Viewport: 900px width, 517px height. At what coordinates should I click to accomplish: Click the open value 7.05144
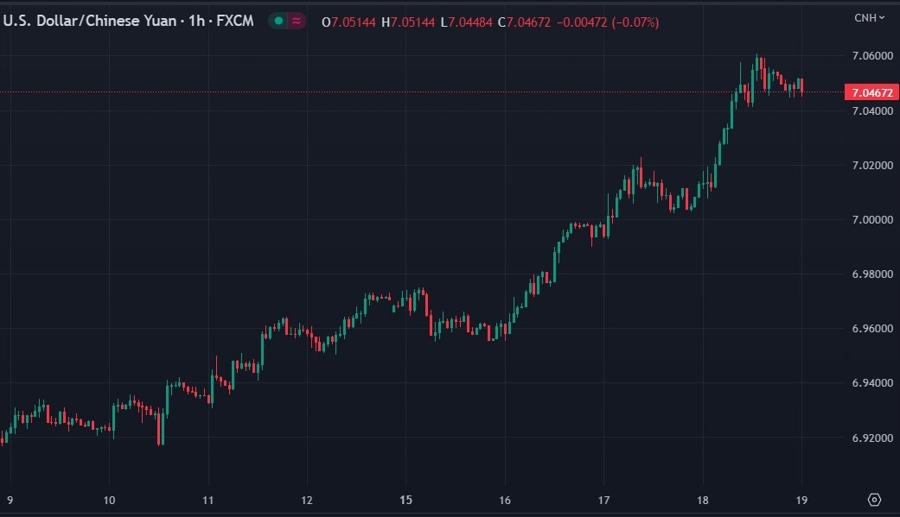click(354, 22)
